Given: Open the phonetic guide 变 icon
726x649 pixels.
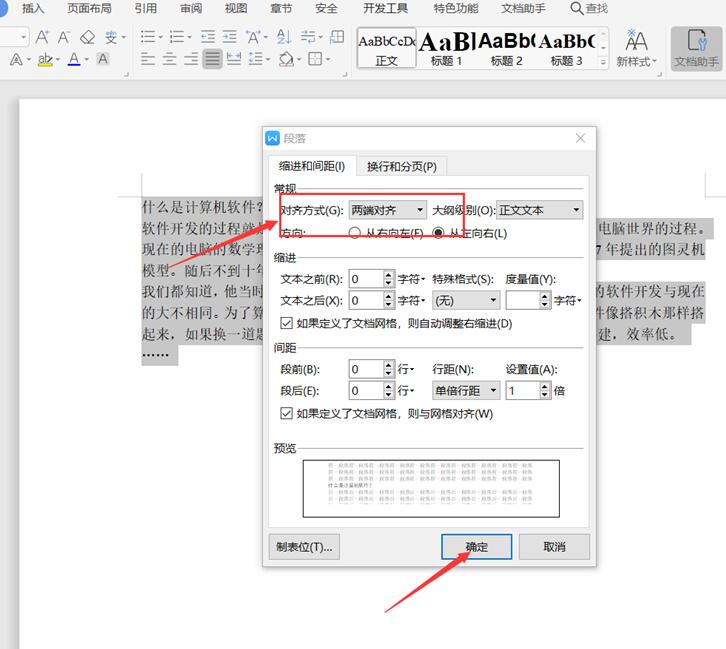Looking at the screenshot, I should tap(111, 37).
